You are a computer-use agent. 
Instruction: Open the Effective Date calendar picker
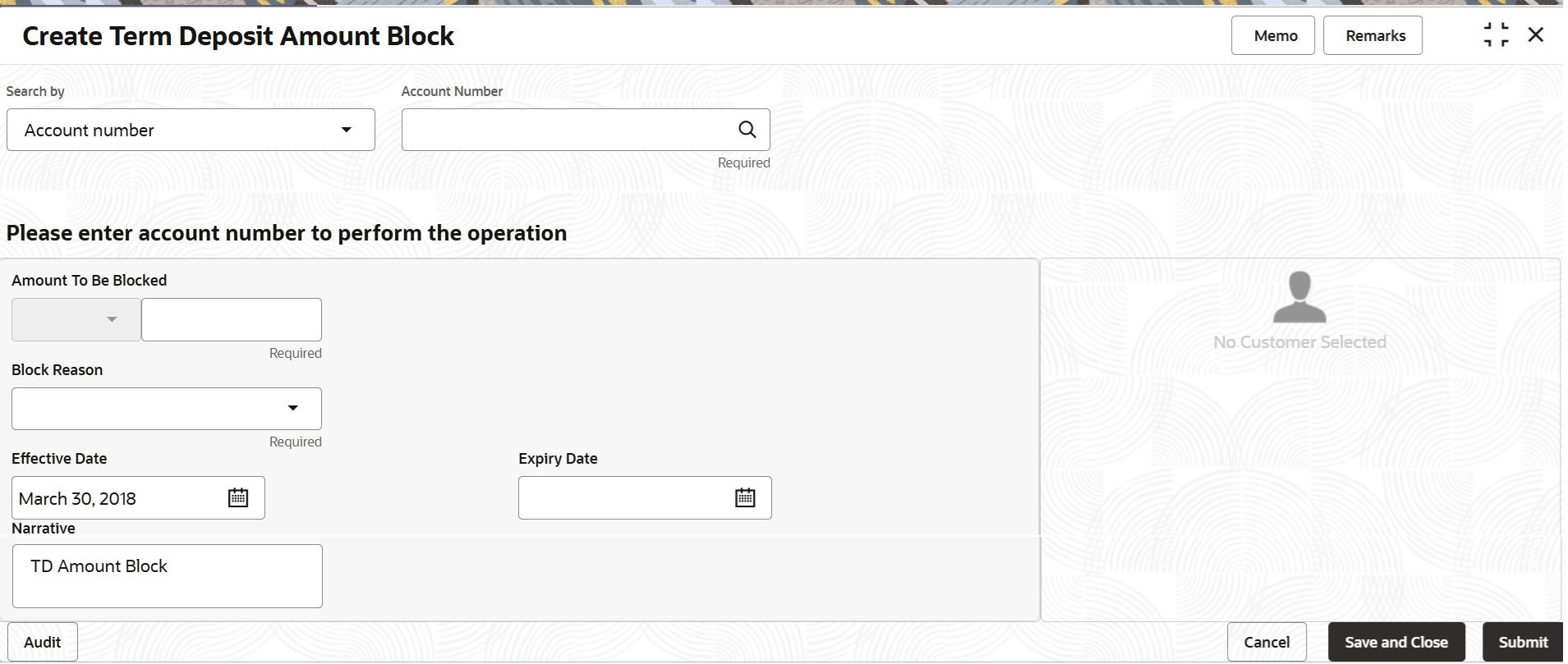(238, 497)
